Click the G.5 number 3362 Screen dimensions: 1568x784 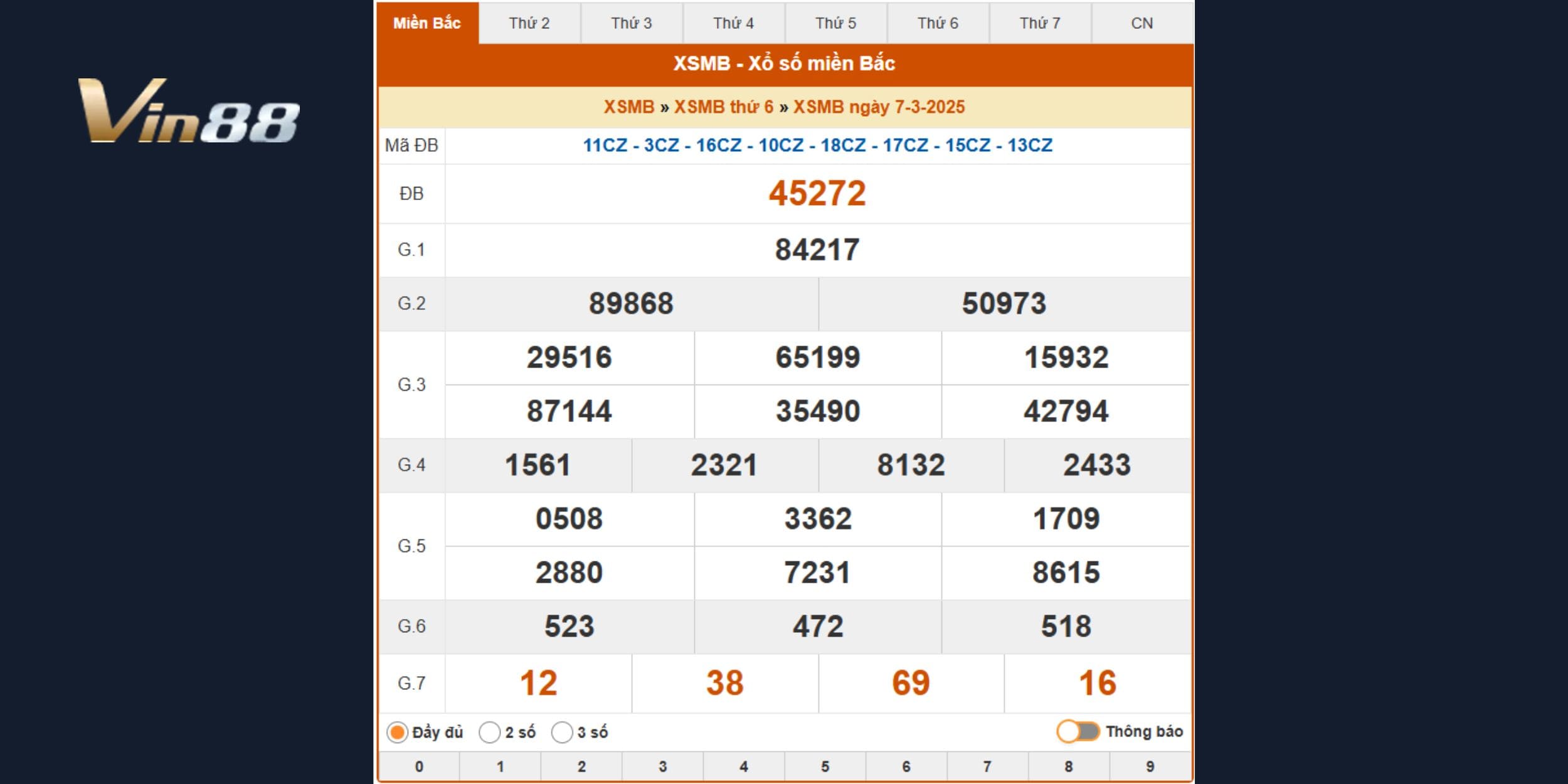(818, 519)
